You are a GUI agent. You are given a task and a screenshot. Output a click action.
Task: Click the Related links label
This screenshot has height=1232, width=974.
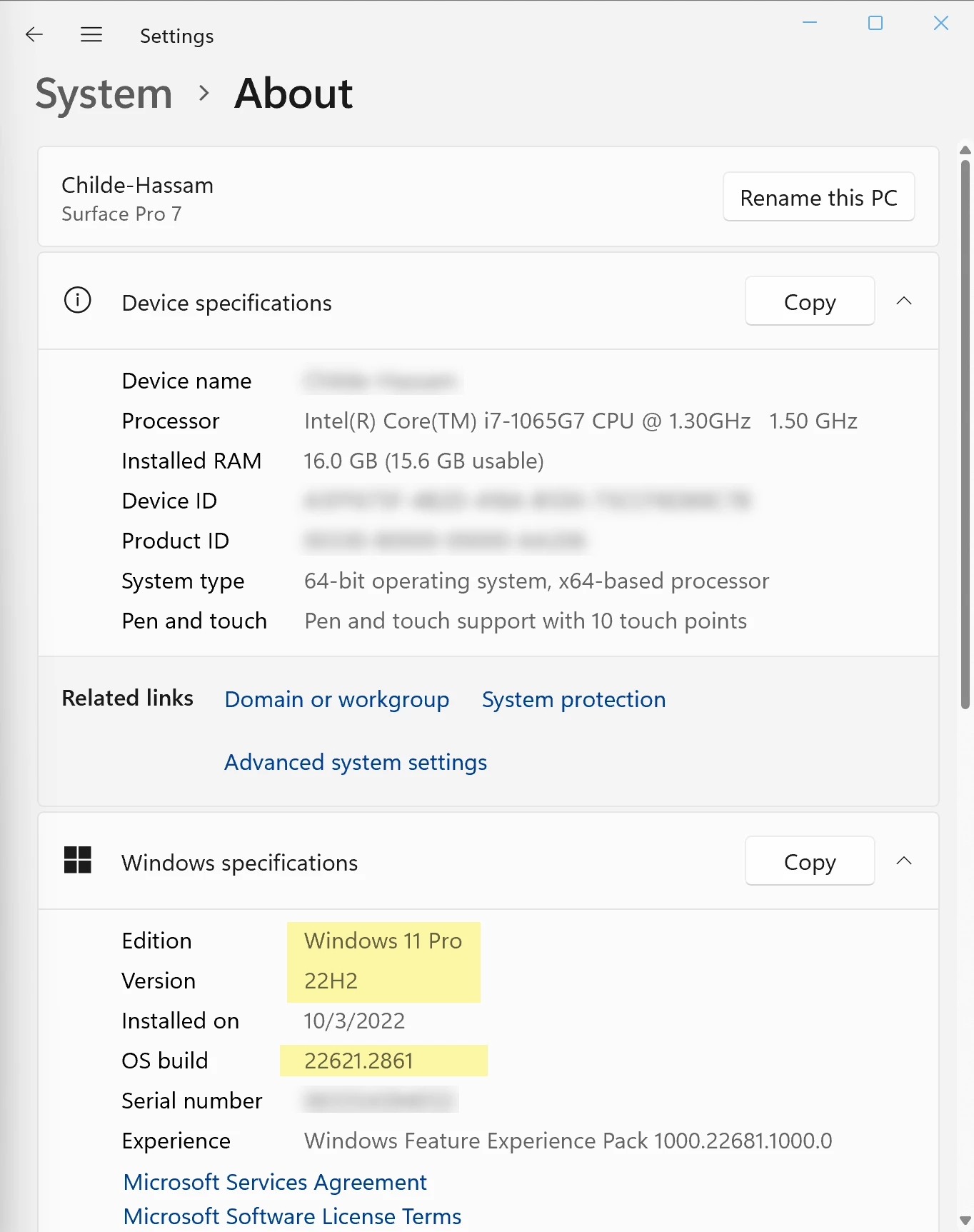(128, 698)
